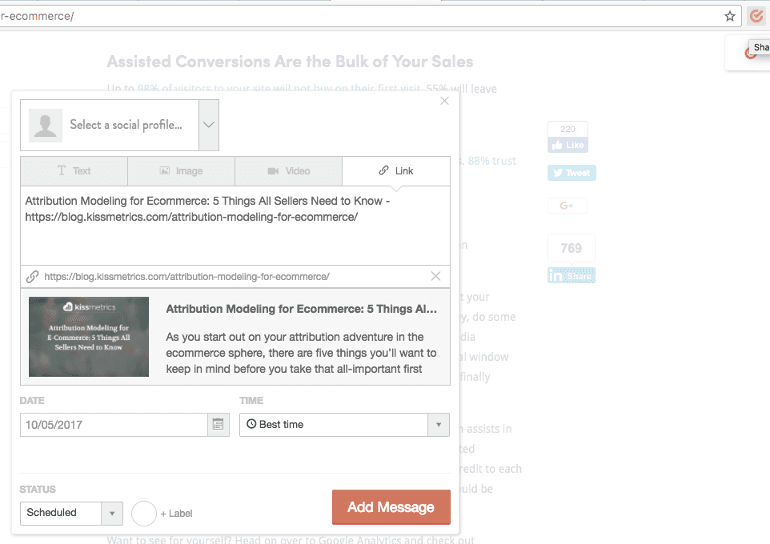
Task: Open the Scheduled status dropdown
Action: point(71,513)
